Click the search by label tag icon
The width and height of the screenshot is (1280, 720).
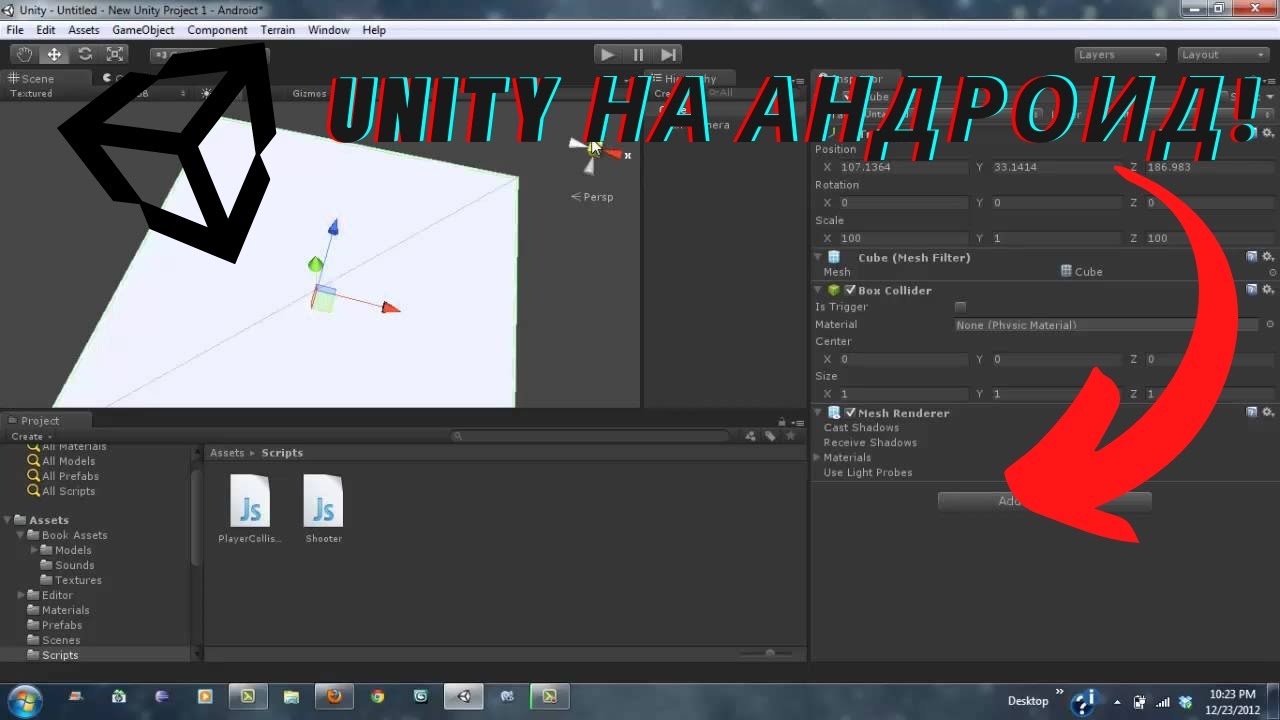point(770,436)
